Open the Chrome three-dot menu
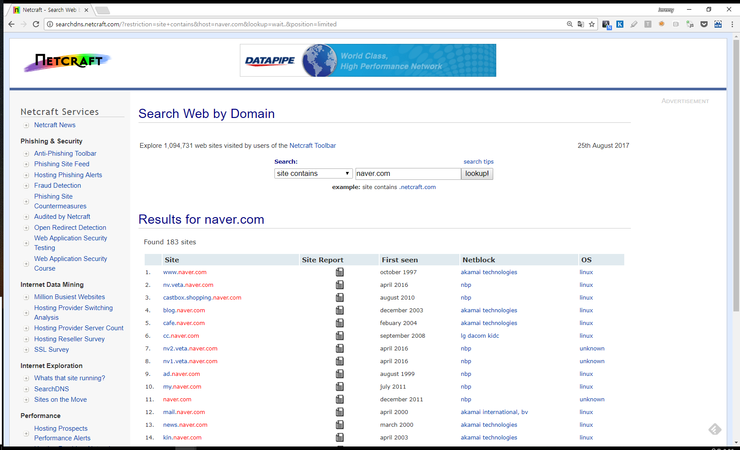Viewport: 740px width, 450px height. (729, 23)
